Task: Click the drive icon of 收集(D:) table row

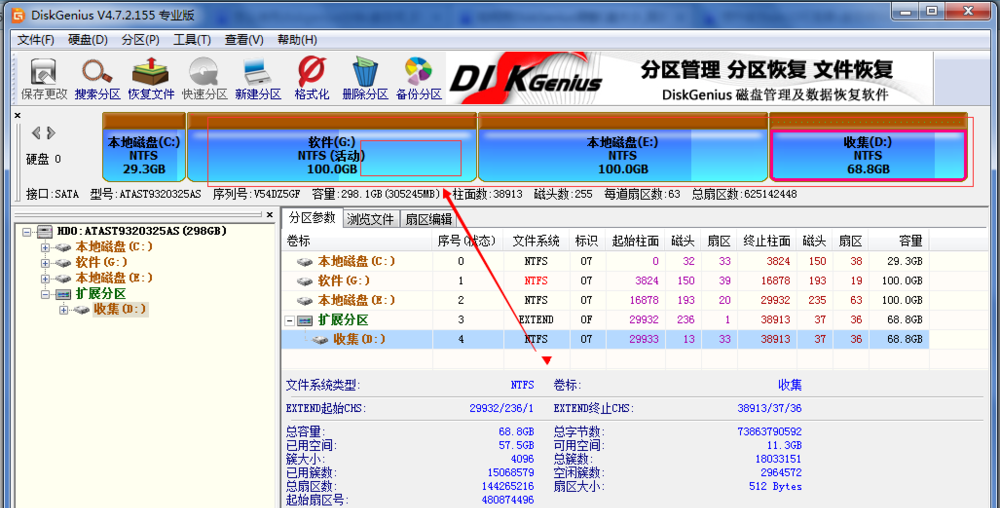Action: click(x=320, y=340)
